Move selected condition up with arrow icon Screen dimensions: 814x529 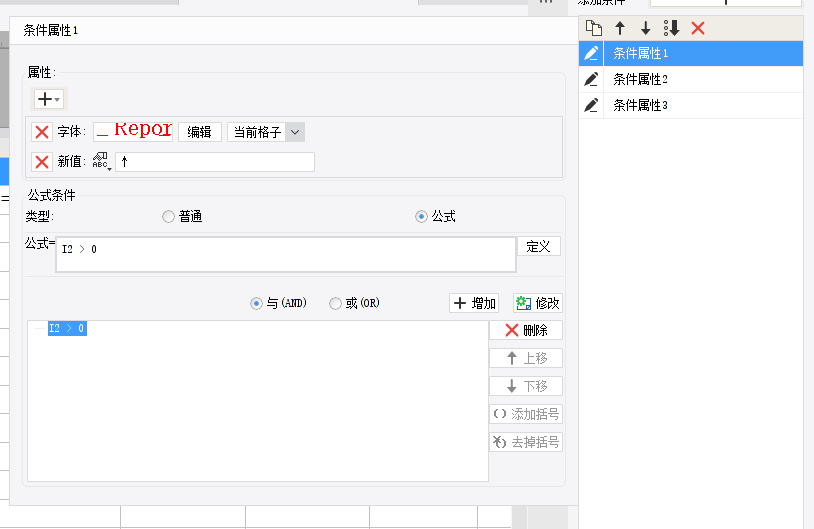[x=620, y=28]
